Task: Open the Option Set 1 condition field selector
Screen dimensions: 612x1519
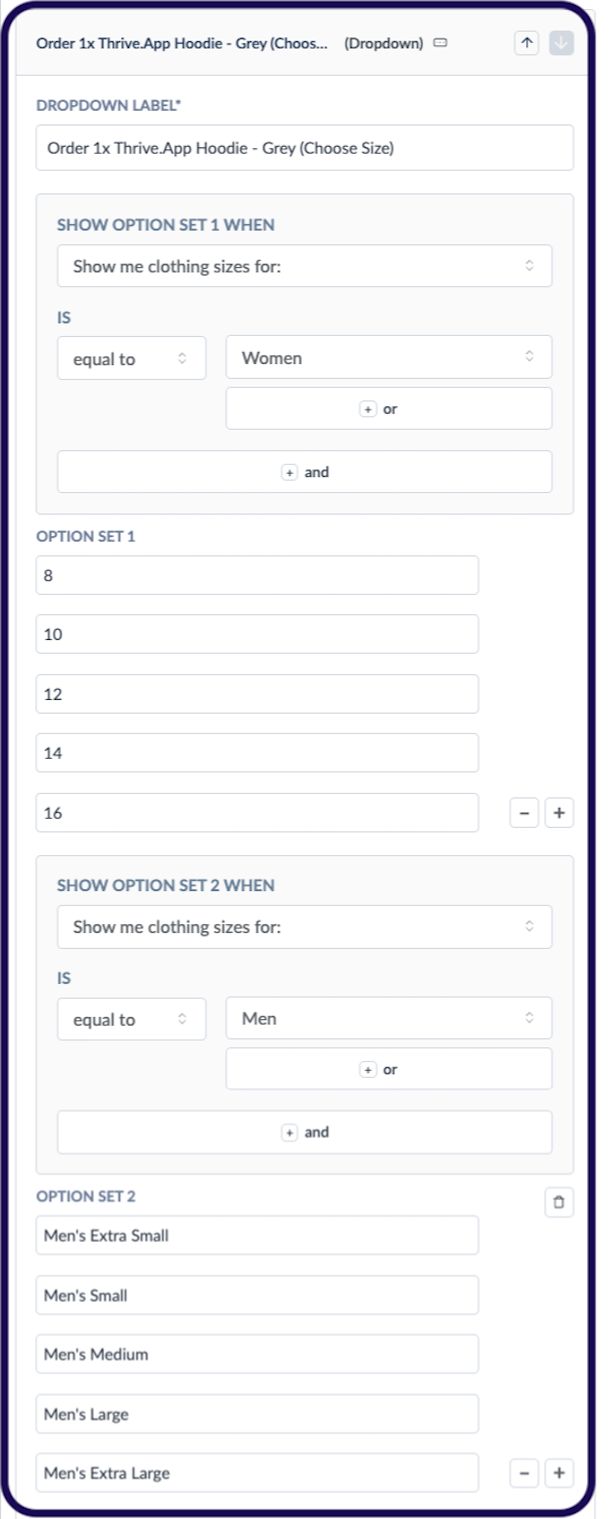Action: (304, 265)
